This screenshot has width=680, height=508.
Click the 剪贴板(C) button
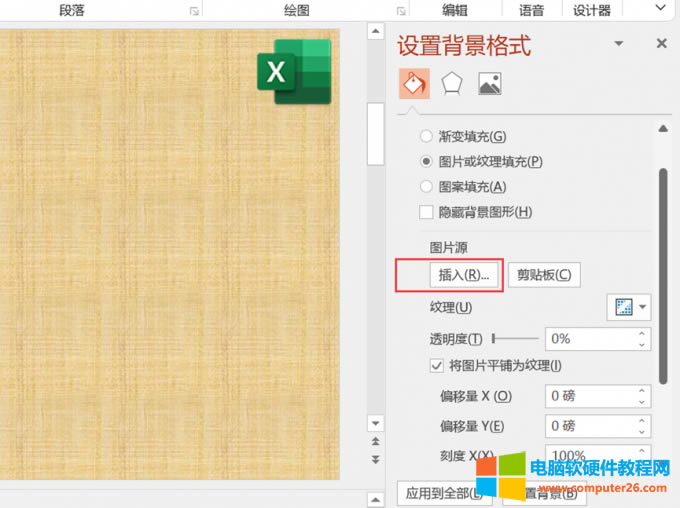click(544, 275)
